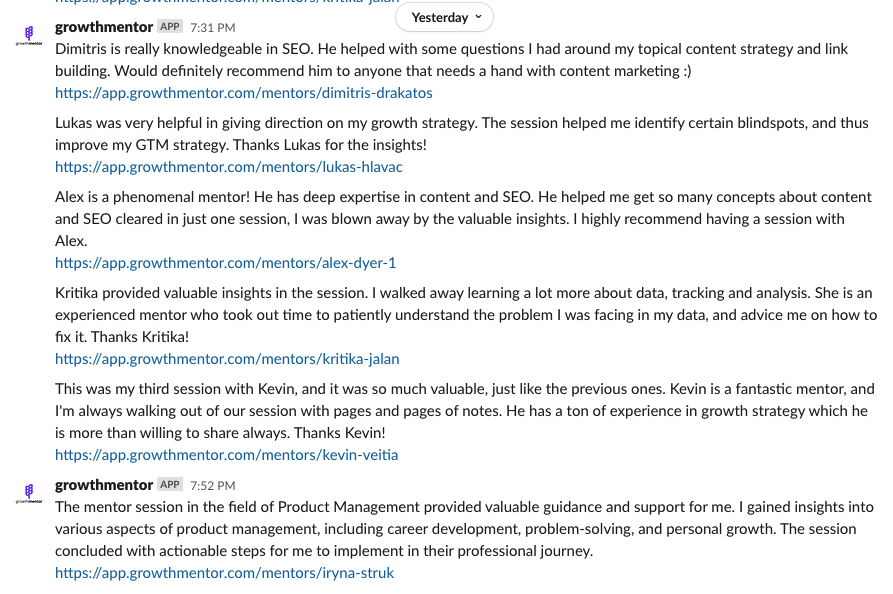Image resolution: width=893 pixels, height=594 pixels.
Task: Click the 7:31 PM message timestamp
Action: point(212,27)
